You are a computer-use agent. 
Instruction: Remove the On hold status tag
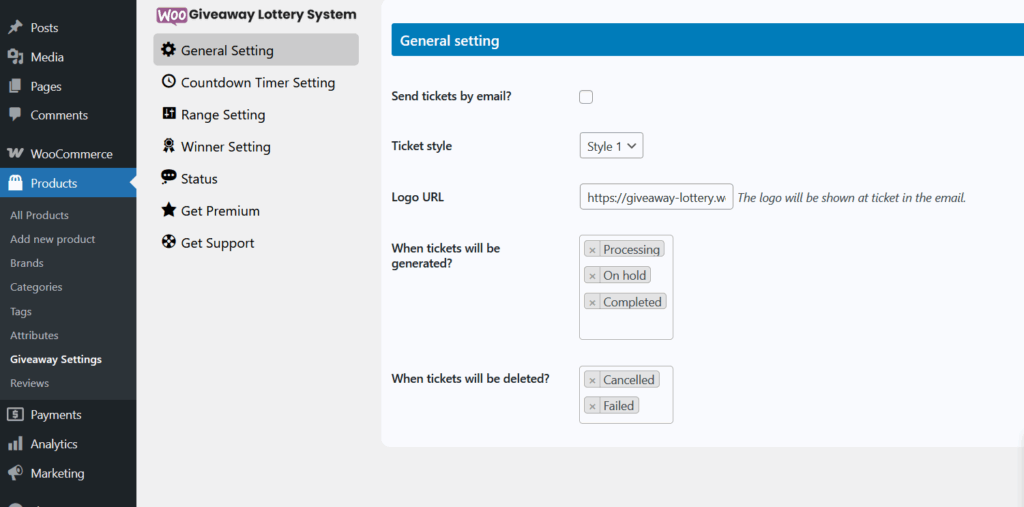tap(592, 276)
